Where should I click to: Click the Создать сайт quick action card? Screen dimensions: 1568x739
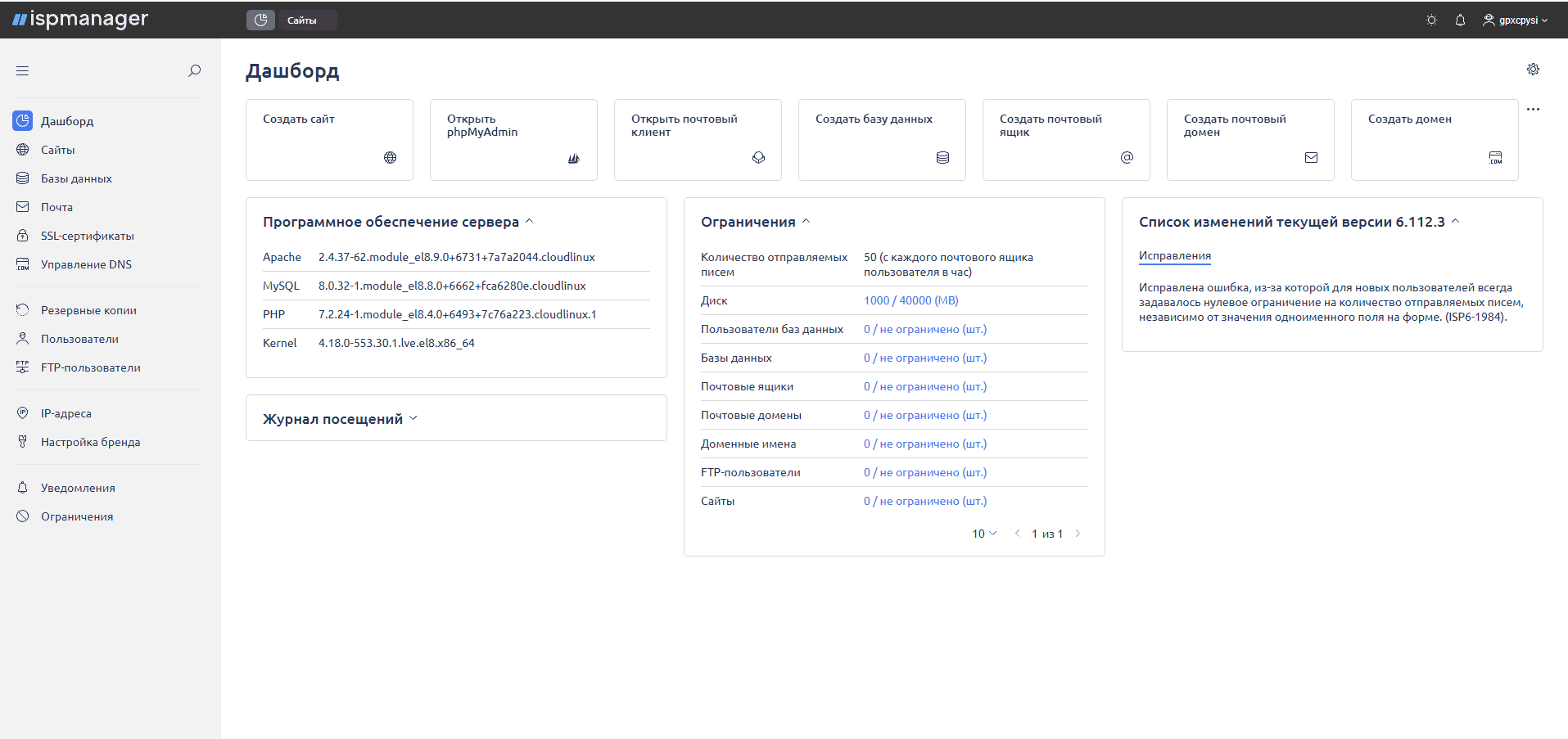tap(329, 140)
